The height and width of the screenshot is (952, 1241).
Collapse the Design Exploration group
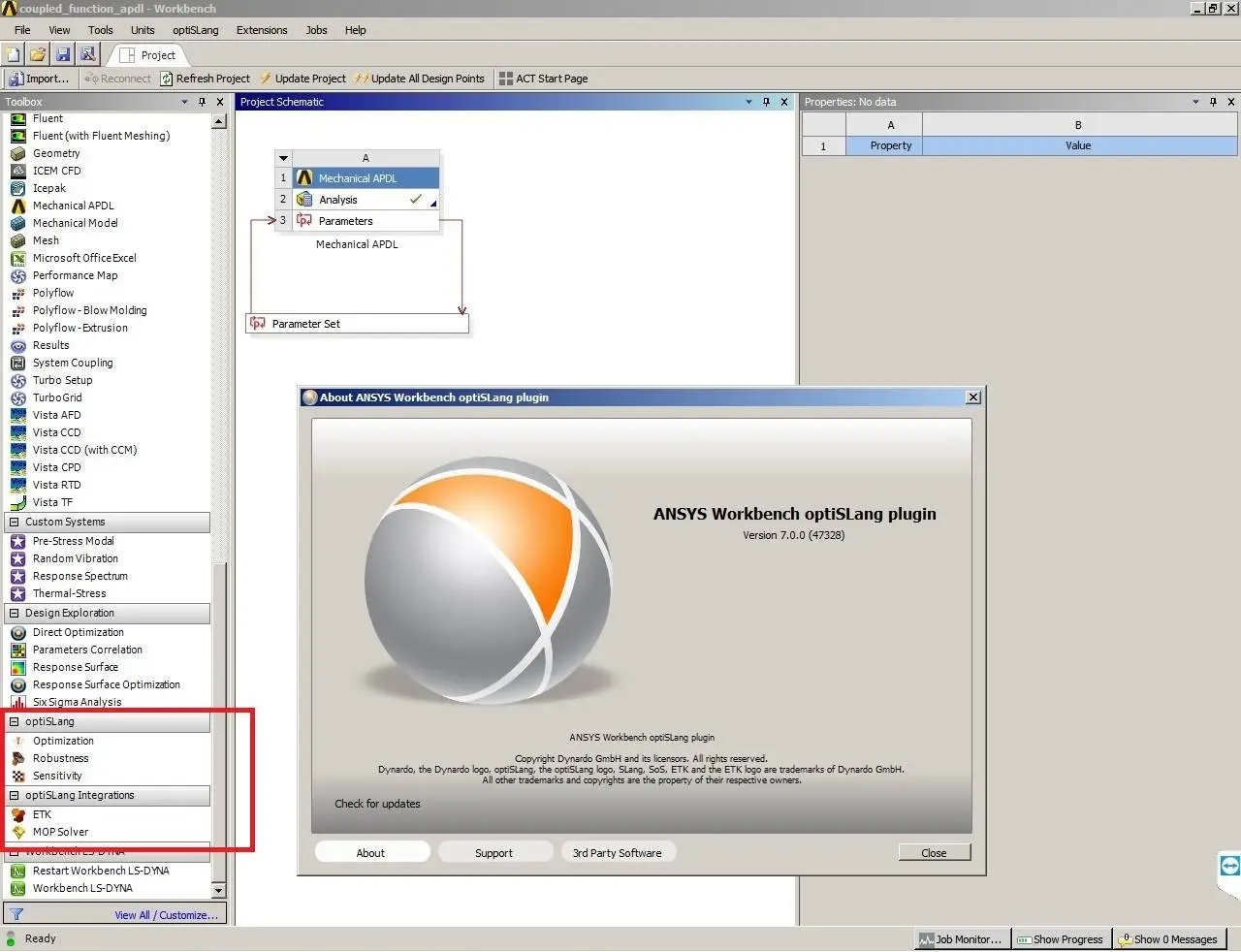[x=14, y=613]
